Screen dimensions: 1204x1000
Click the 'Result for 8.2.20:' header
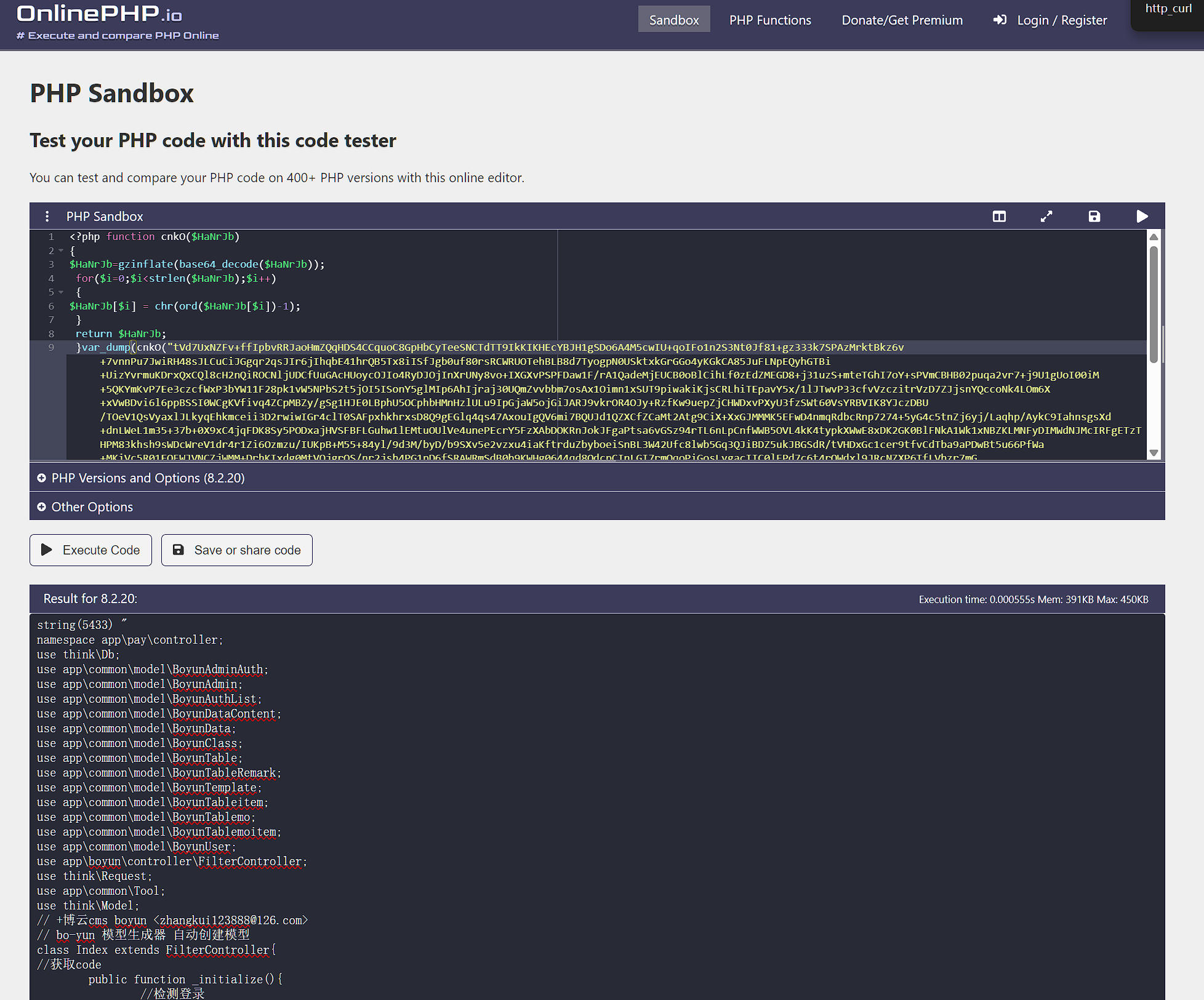pyautogui.click(x=90, y=599)
